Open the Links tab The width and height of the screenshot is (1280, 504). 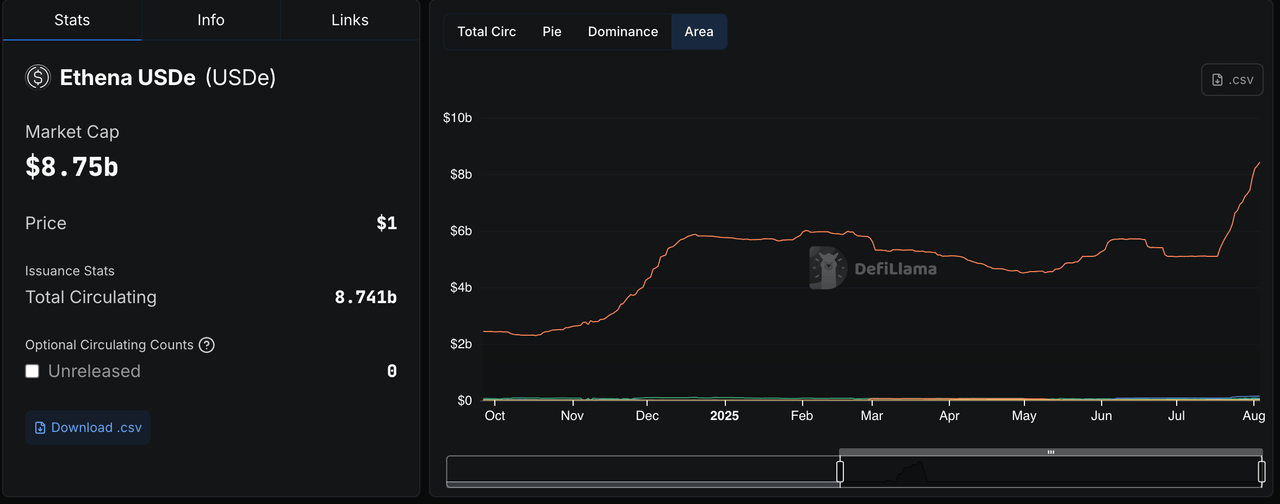click(x=350, y=20)
